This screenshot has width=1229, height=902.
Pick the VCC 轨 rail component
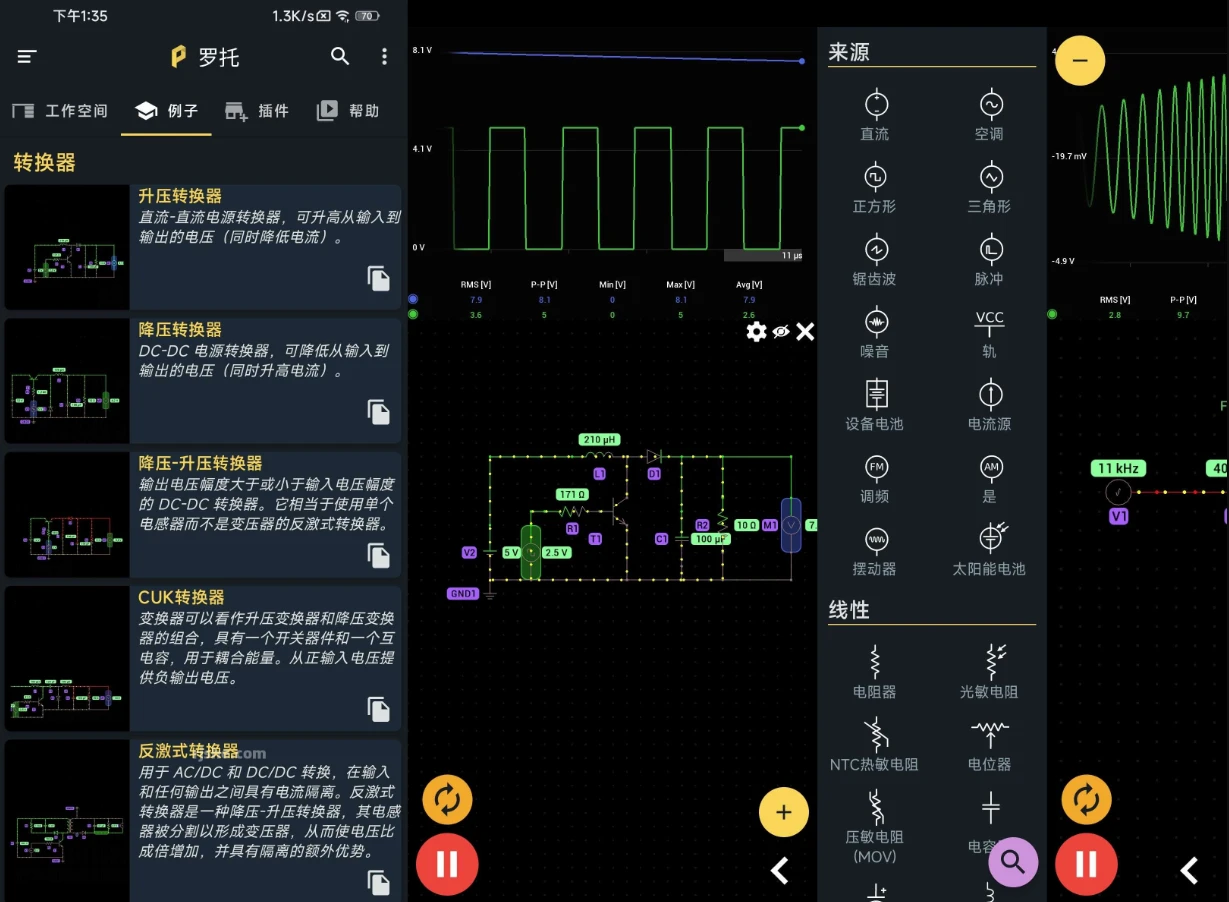click(x=989, y=333)
